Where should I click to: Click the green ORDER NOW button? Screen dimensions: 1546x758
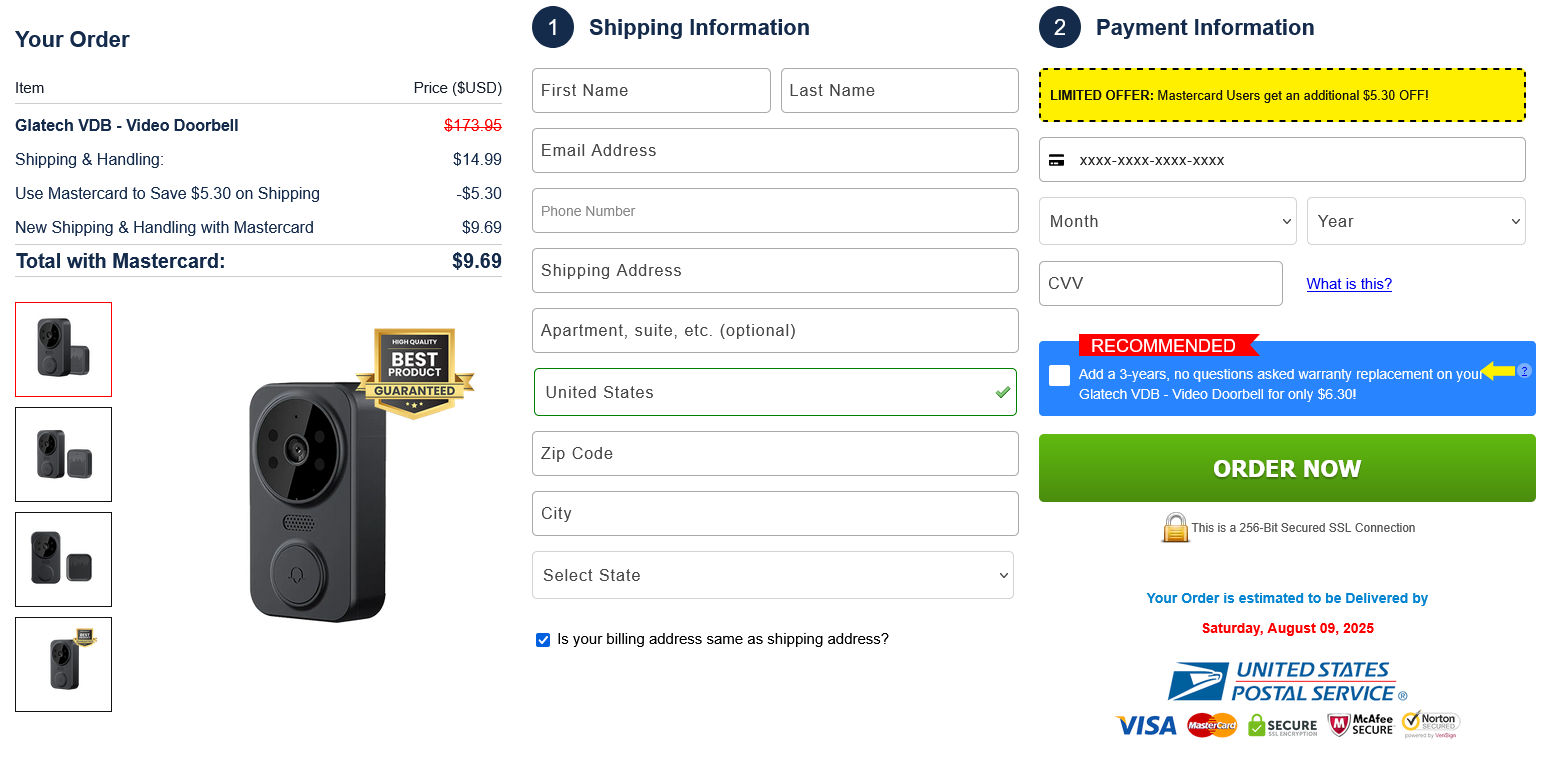click(1287, 468)
